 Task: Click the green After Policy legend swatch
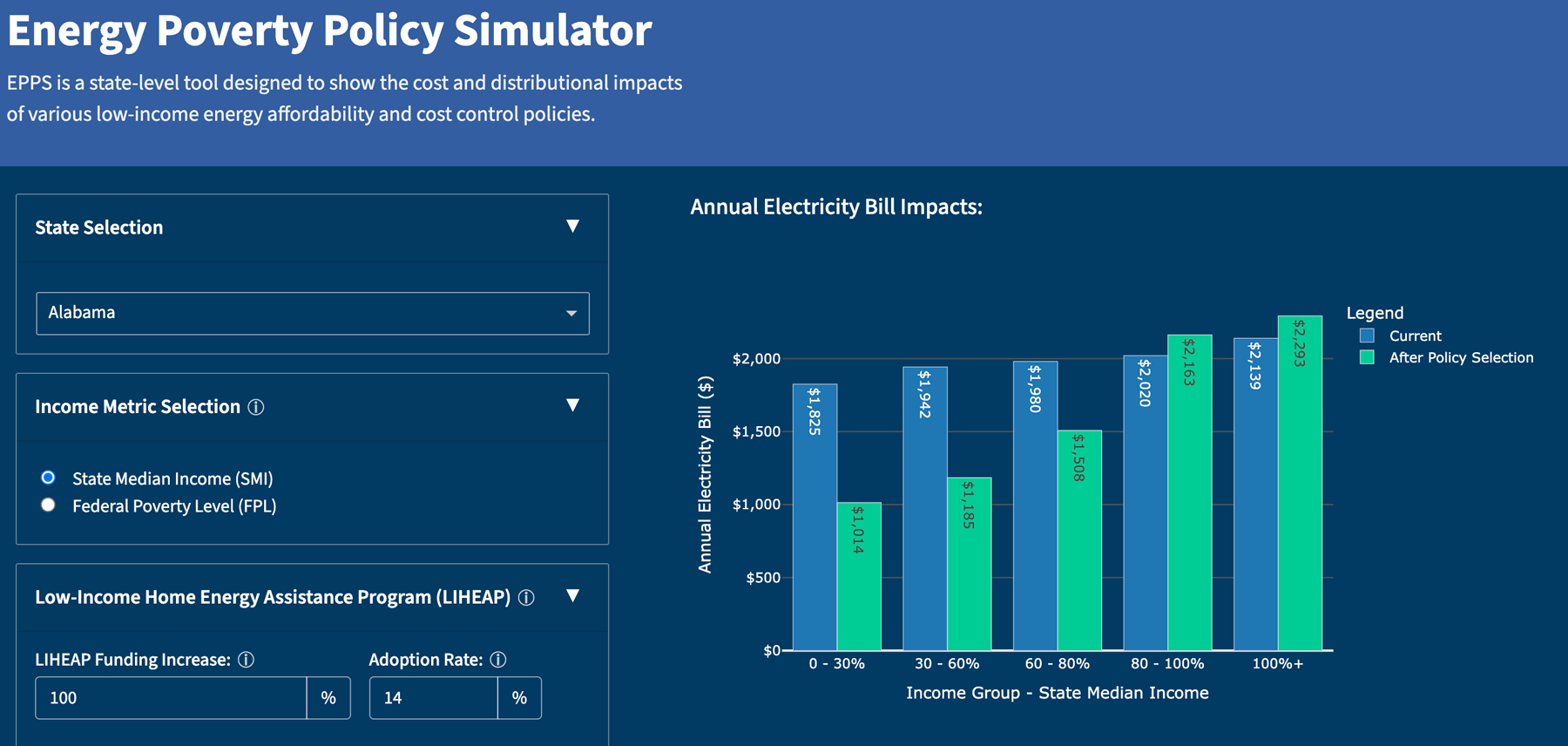[x=1367, y=357]
